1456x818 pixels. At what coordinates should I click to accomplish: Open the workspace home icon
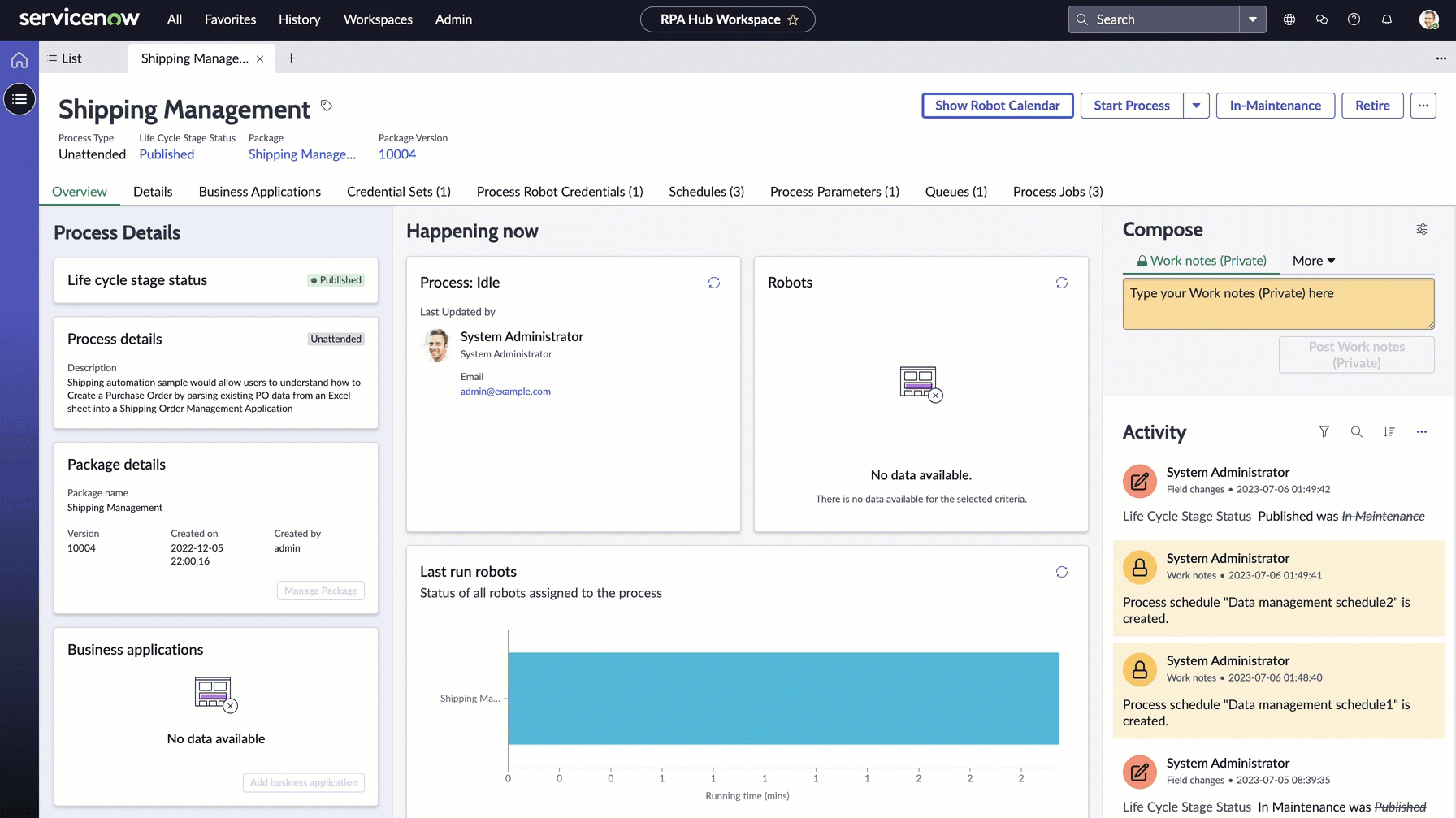coord(19,60)
